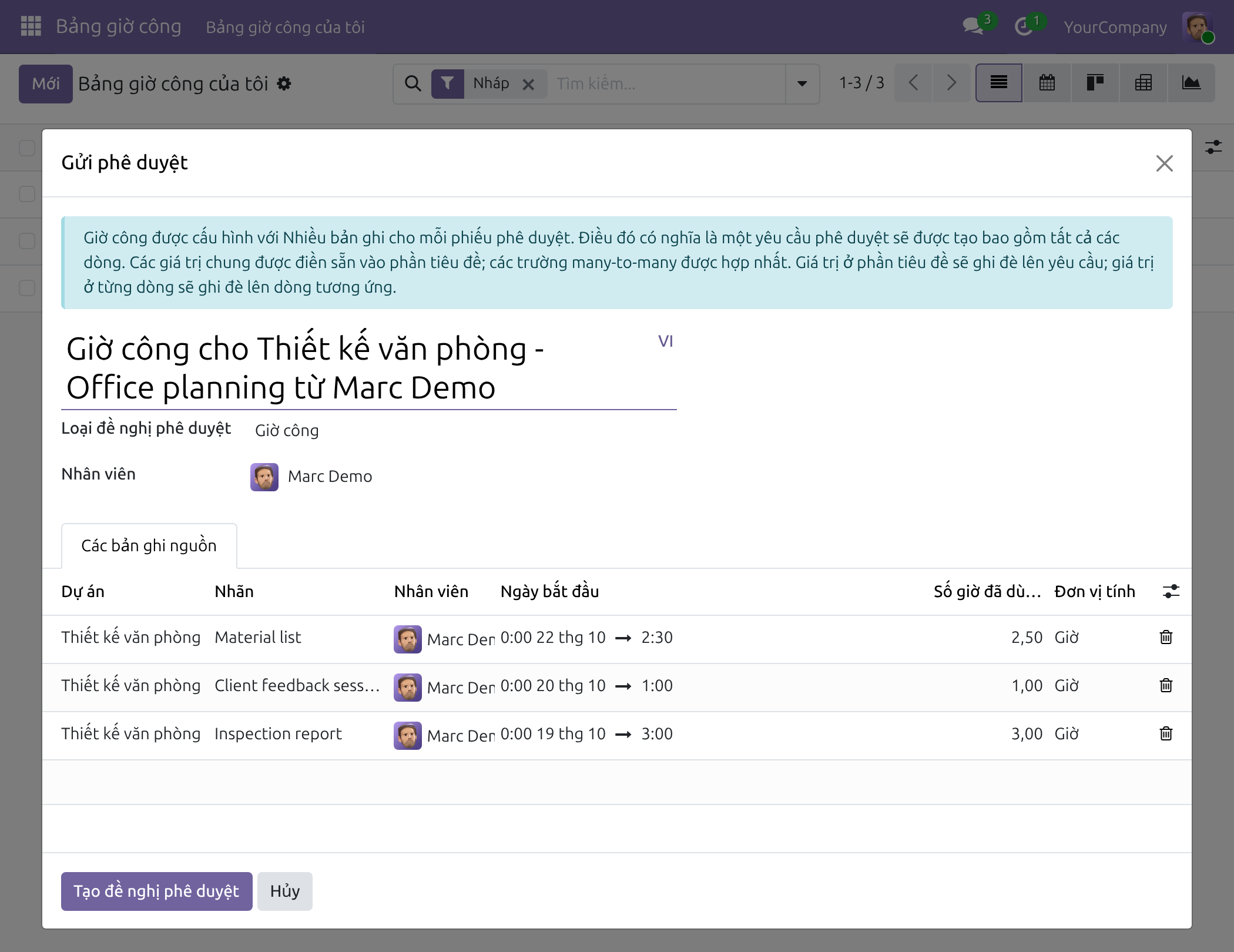Delete the Inspection report row
Viewport: 1234px width, 952px height.
pos(1166,733)
